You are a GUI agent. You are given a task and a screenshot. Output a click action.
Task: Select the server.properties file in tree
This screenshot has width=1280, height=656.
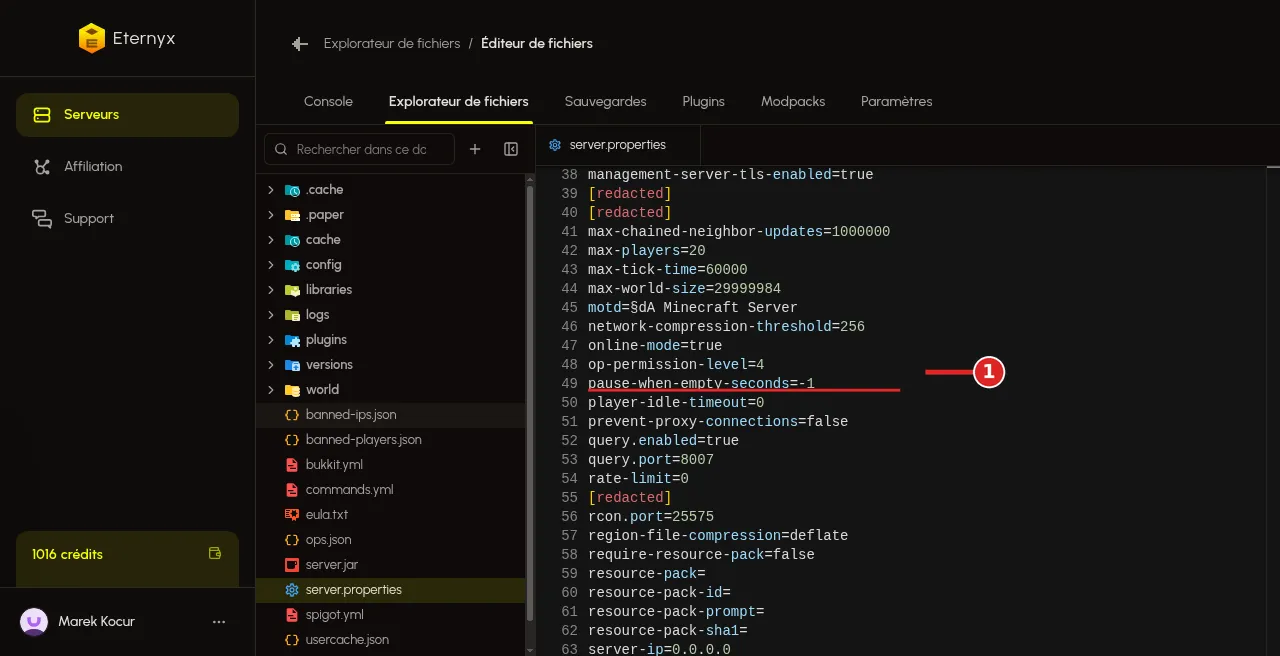click(391, 590)
